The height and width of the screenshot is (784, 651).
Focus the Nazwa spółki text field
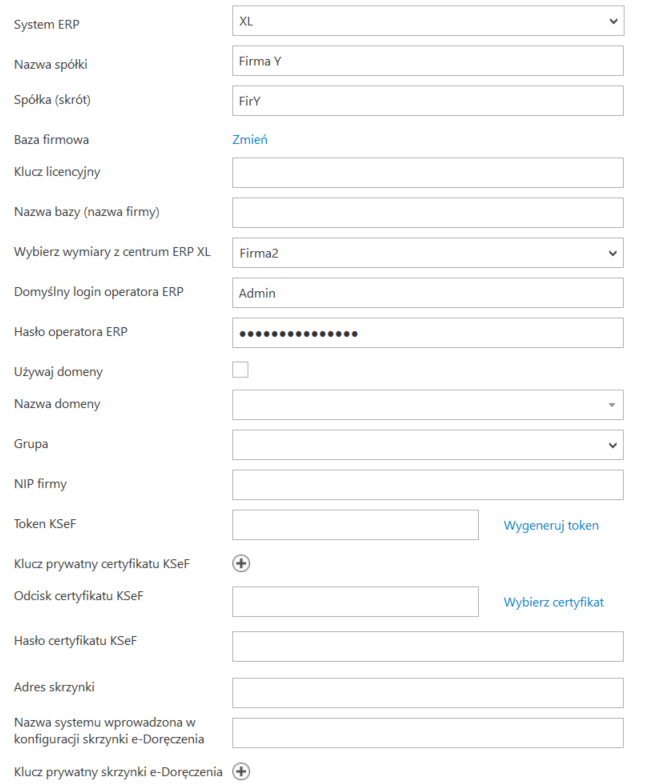[427, 61]
